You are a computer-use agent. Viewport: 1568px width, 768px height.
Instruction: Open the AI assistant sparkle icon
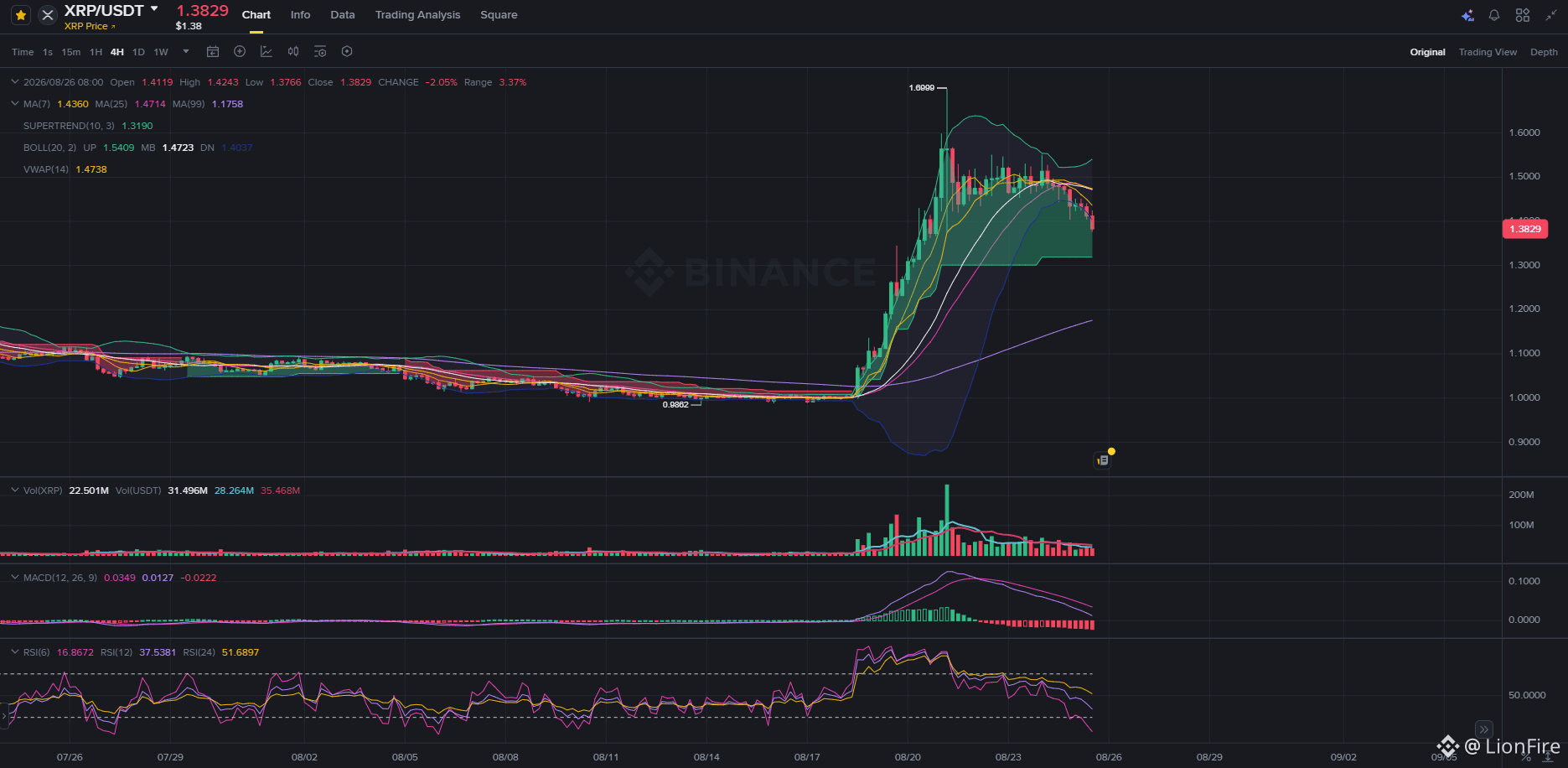click(1467, 15)
